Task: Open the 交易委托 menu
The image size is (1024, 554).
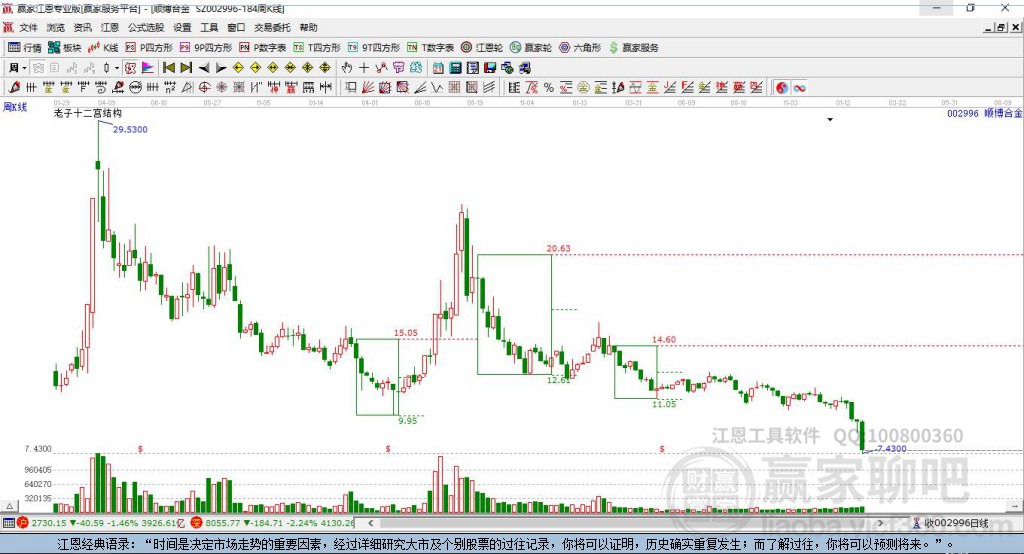Action: 272,27
